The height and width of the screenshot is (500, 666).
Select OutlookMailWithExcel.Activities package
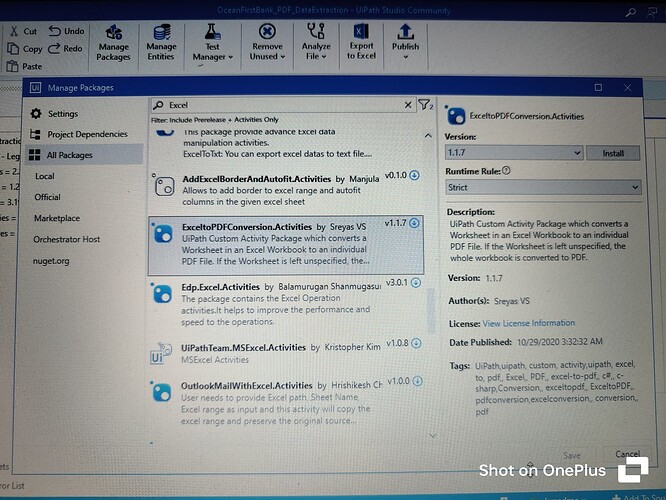[x=285, y=402]
